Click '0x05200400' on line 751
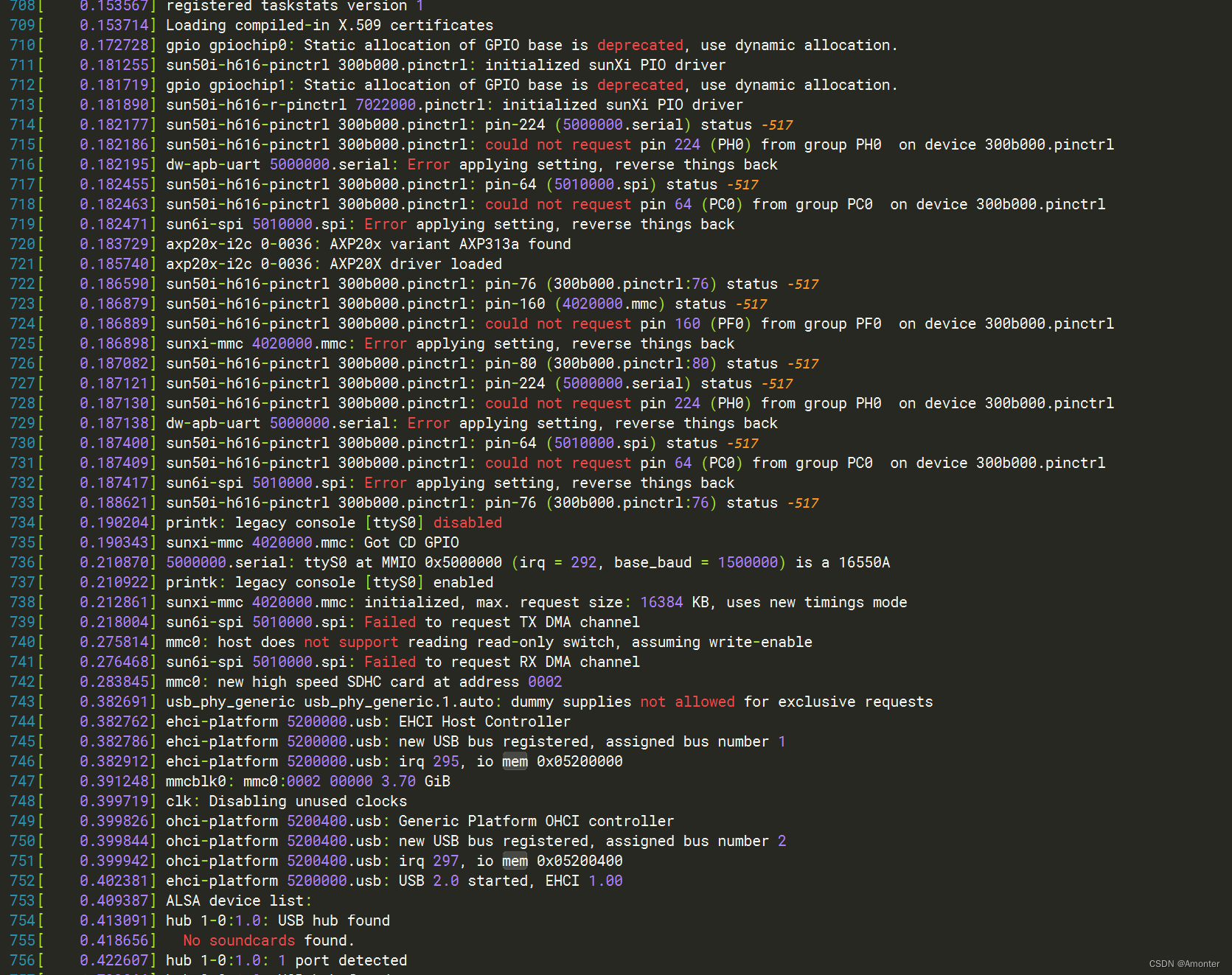1232x975 pixels. point(580,861)
